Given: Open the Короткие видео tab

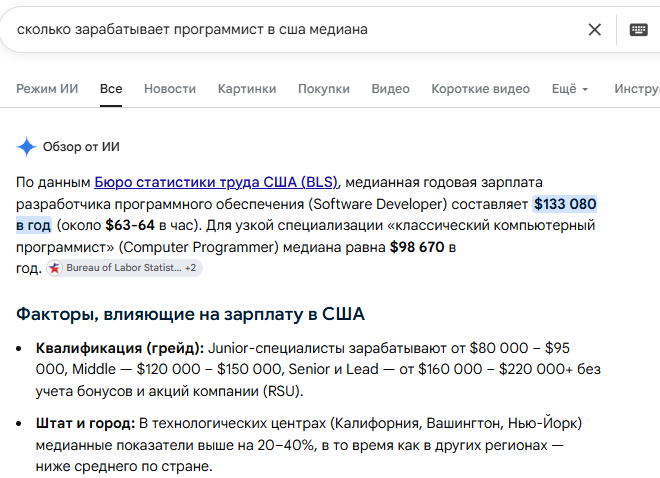Looking at the screenshot, I should point(480,89).
